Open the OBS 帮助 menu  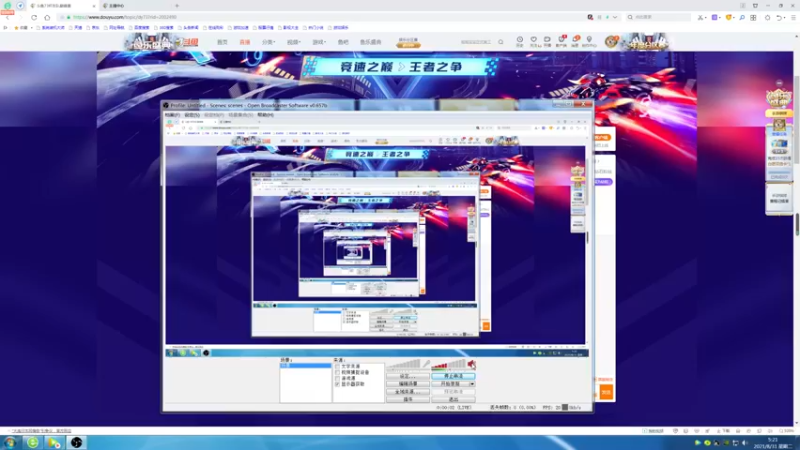coord(265,115)
